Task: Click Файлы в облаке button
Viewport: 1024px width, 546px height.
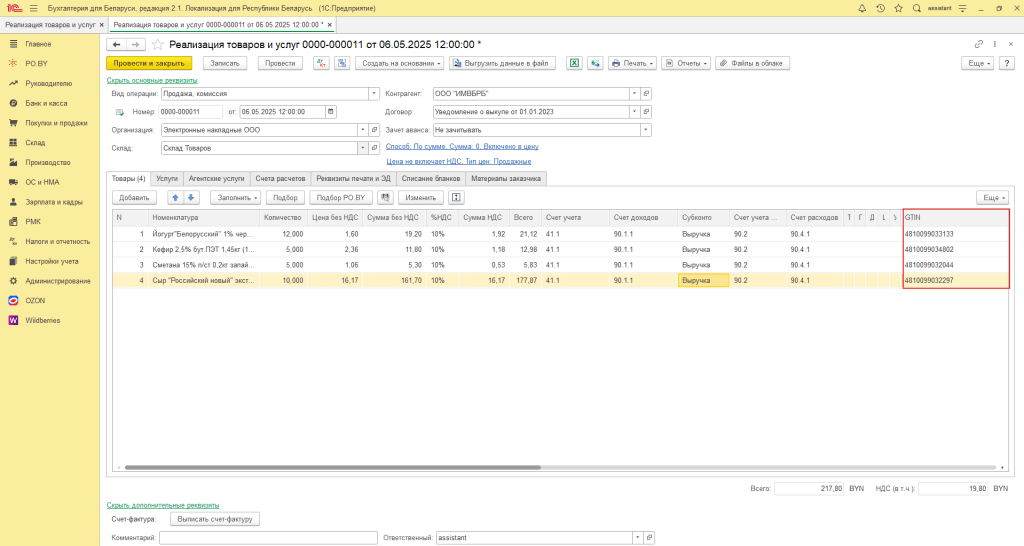Action: (752, 63)
